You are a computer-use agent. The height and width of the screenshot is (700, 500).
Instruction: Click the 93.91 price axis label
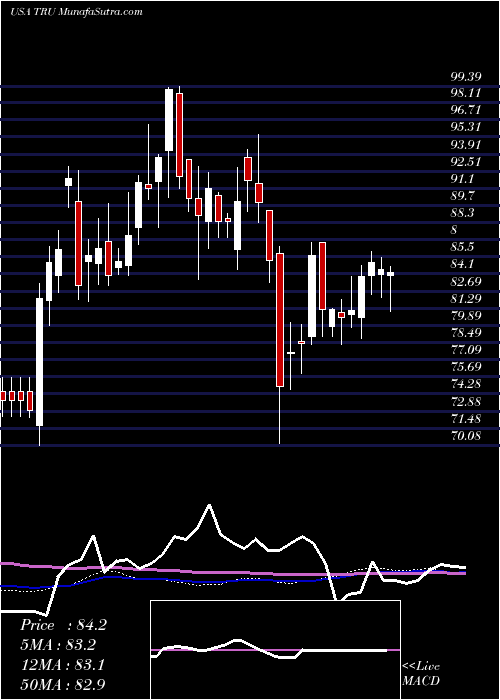click(x=466, y=145)
